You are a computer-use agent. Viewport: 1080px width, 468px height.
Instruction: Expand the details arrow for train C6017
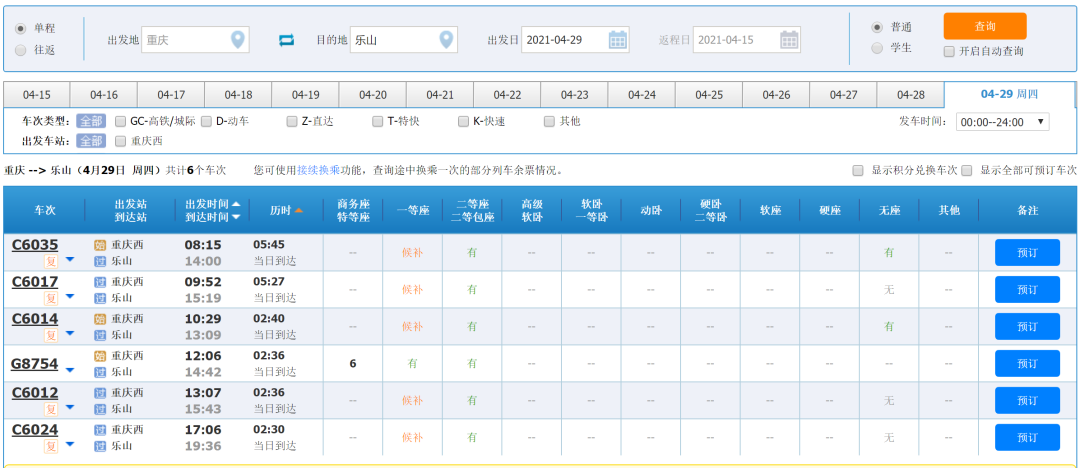click(x=70, y=297)
